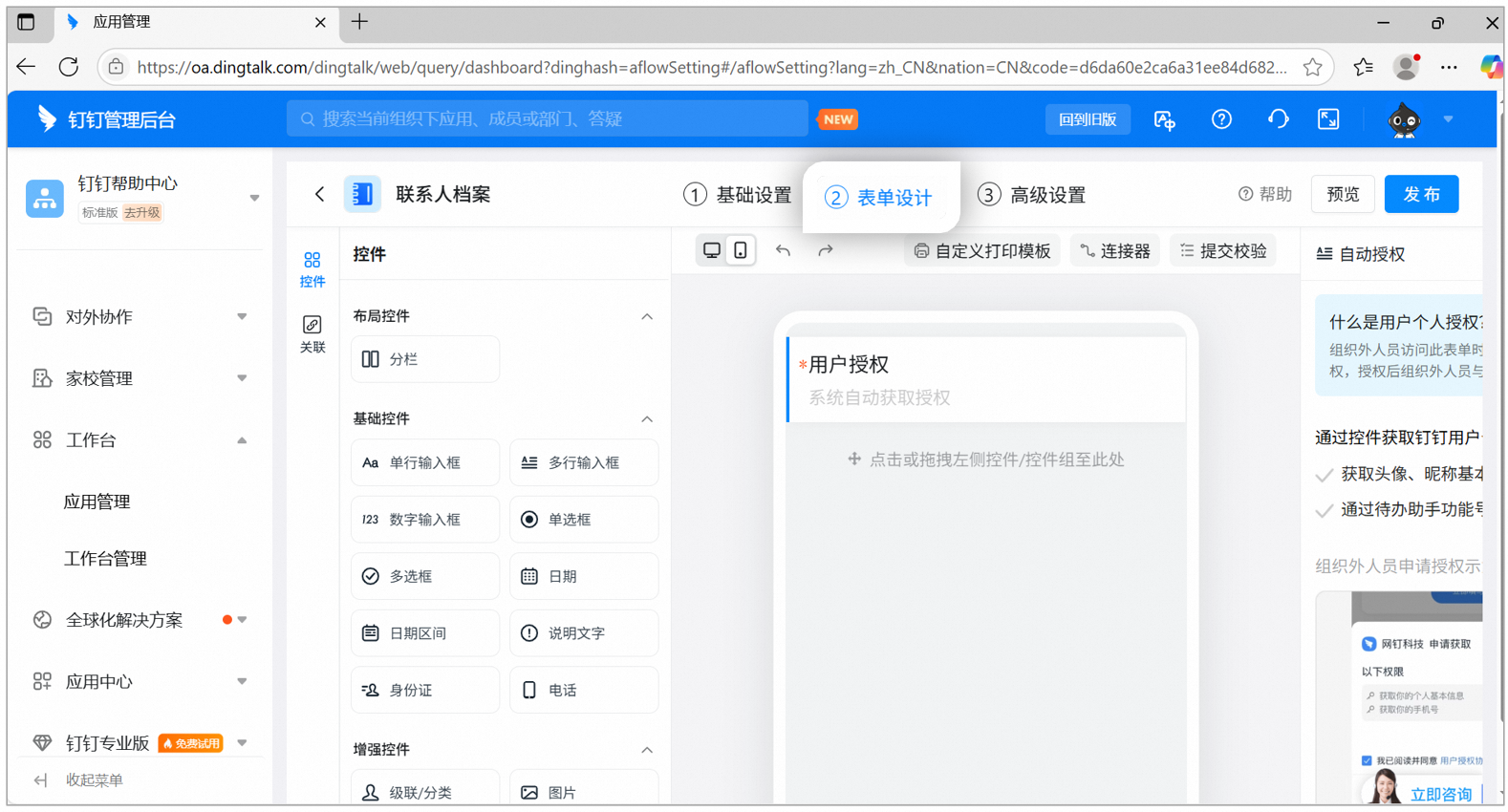Go to step 1 基础设置
The image size is (1508, 812).
(x=737, y=195)
